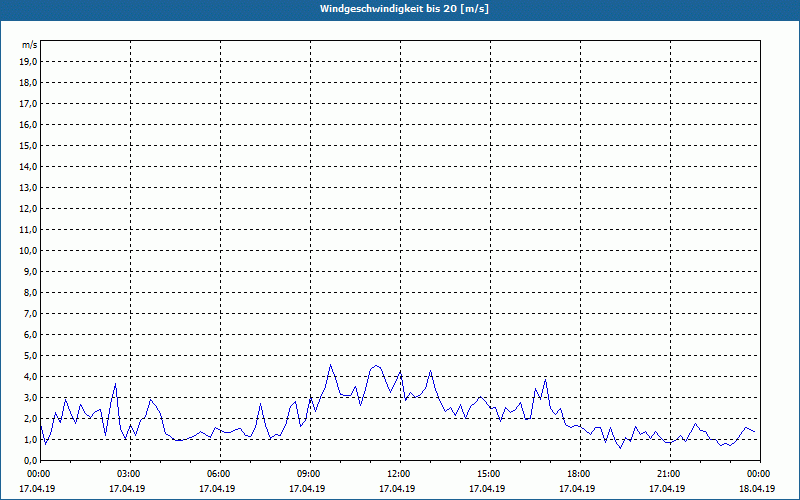Click the 03:00 time axis label
Screen dimensions: 800x500
[x=129, y=474]
